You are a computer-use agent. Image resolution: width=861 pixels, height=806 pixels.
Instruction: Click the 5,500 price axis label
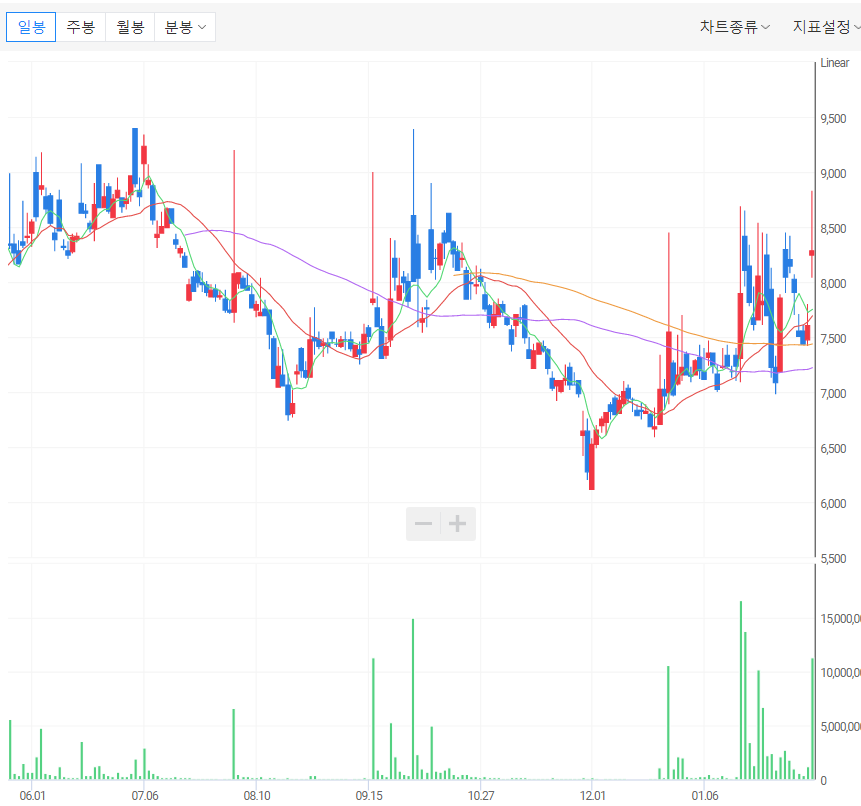(833, 558)
